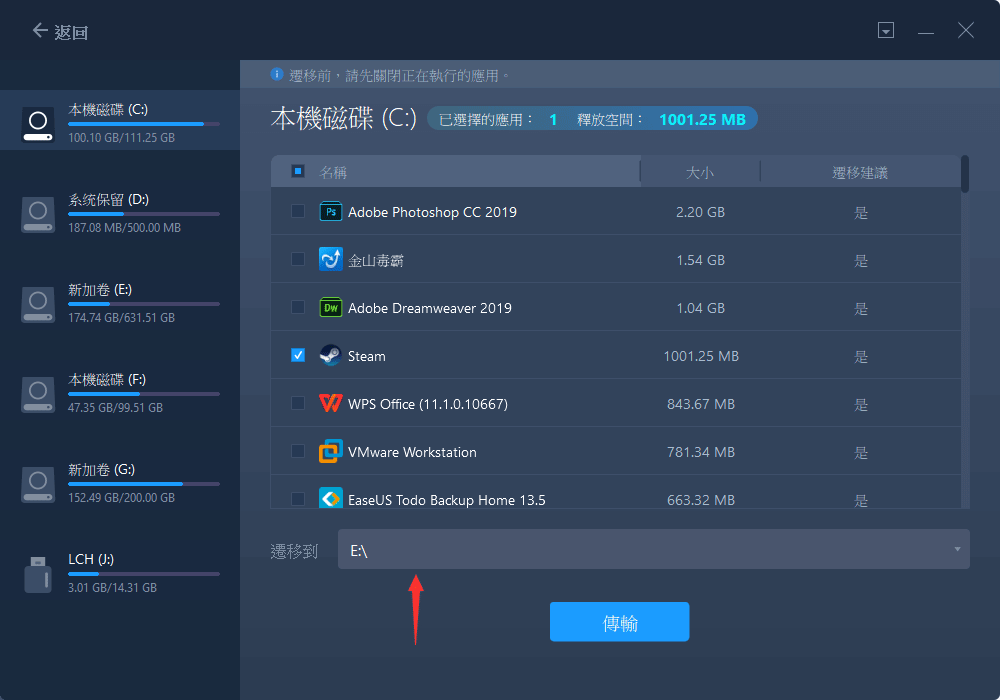The height and width of the screenshot is (700, 1000).
Task: Select the 金山毒霸 application icon
Action: (330, 260)
